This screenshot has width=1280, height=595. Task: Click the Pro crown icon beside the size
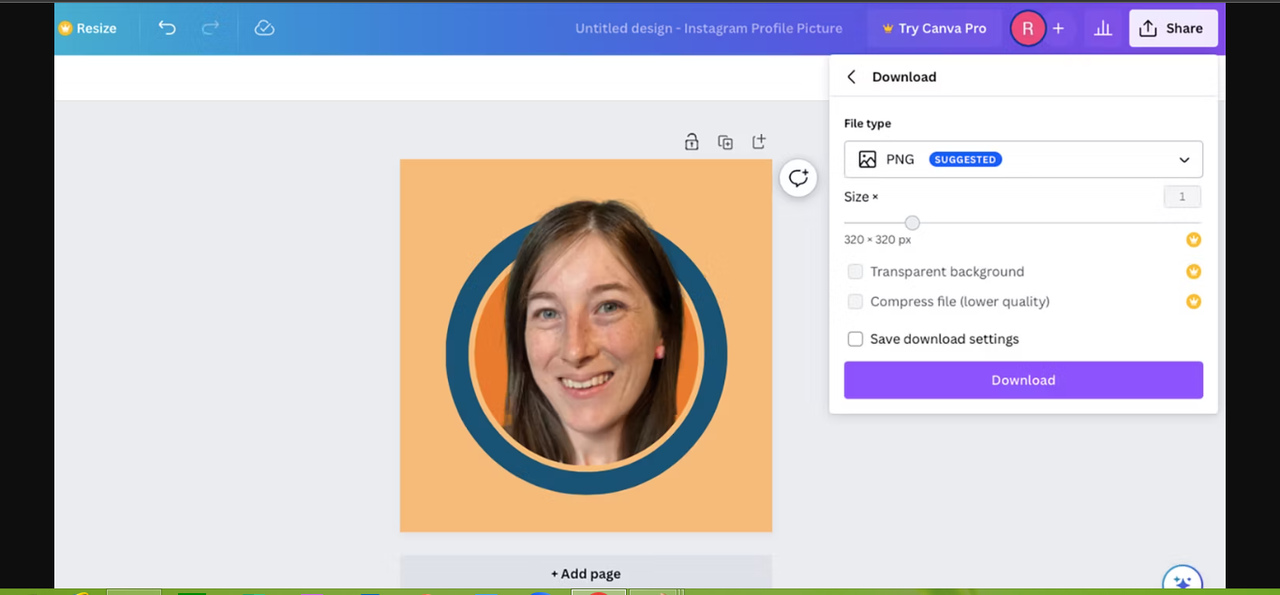1193,240
